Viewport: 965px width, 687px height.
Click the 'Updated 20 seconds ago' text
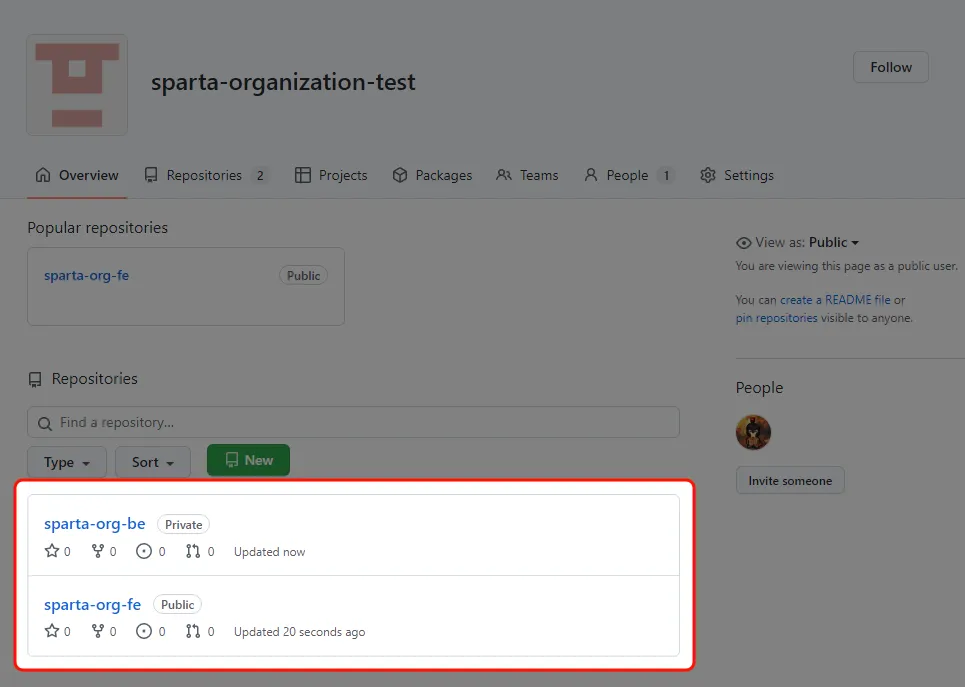coord(299,632)
